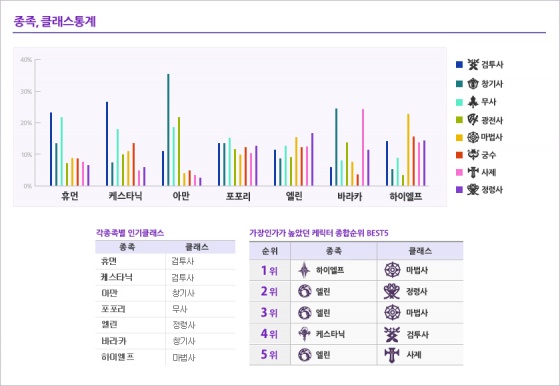Screen dimensions: 560x386
Task: Click the 엘린 race icon in rank 2
Action: click(x=305, y=291)
